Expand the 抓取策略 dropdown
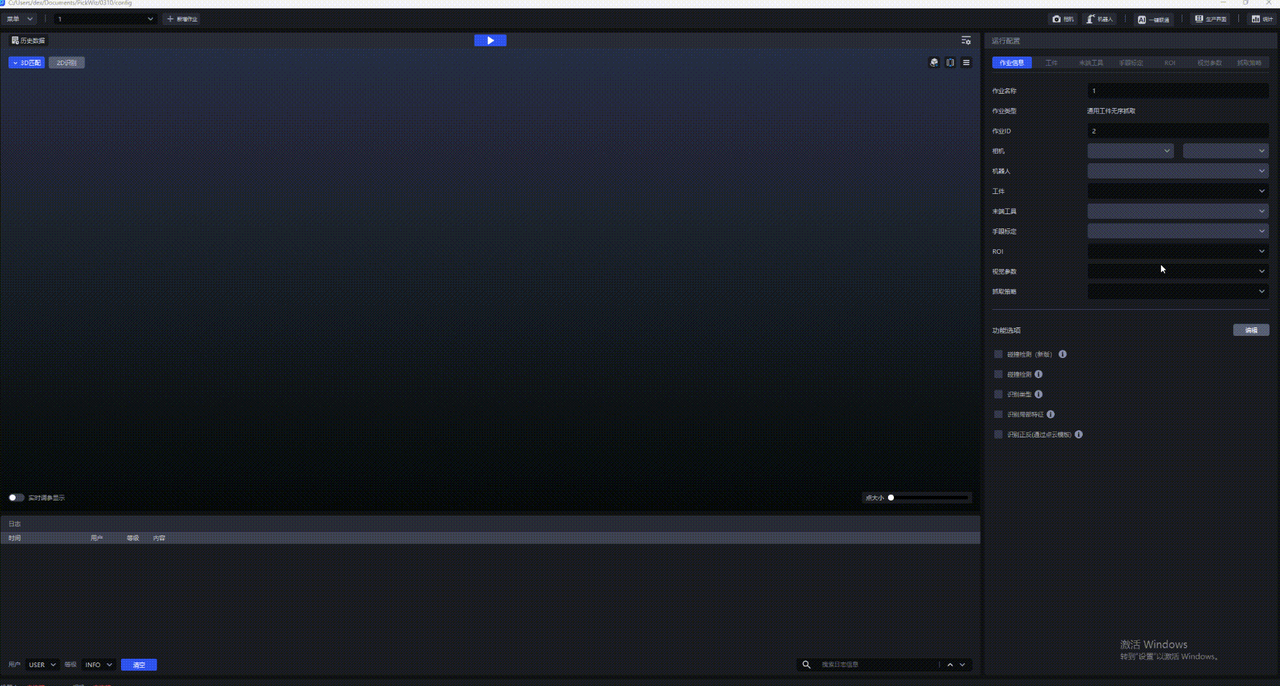Screen dimensions: 1280x686 tap(1177, 291)
